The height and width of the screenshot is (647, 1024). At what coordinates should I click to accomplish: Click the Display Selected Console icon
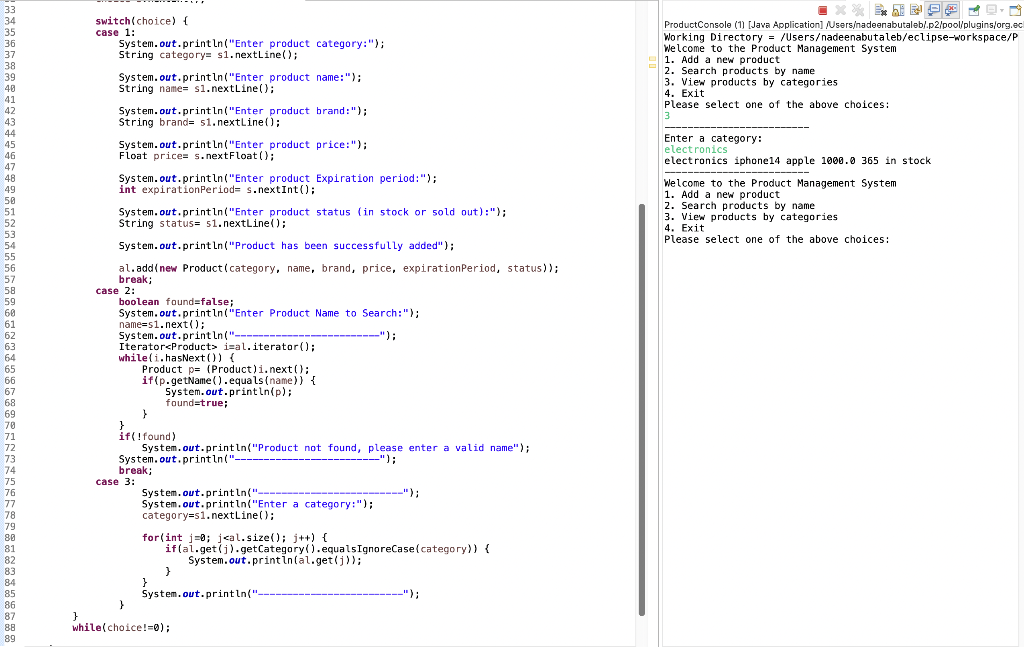click(990, 9)
